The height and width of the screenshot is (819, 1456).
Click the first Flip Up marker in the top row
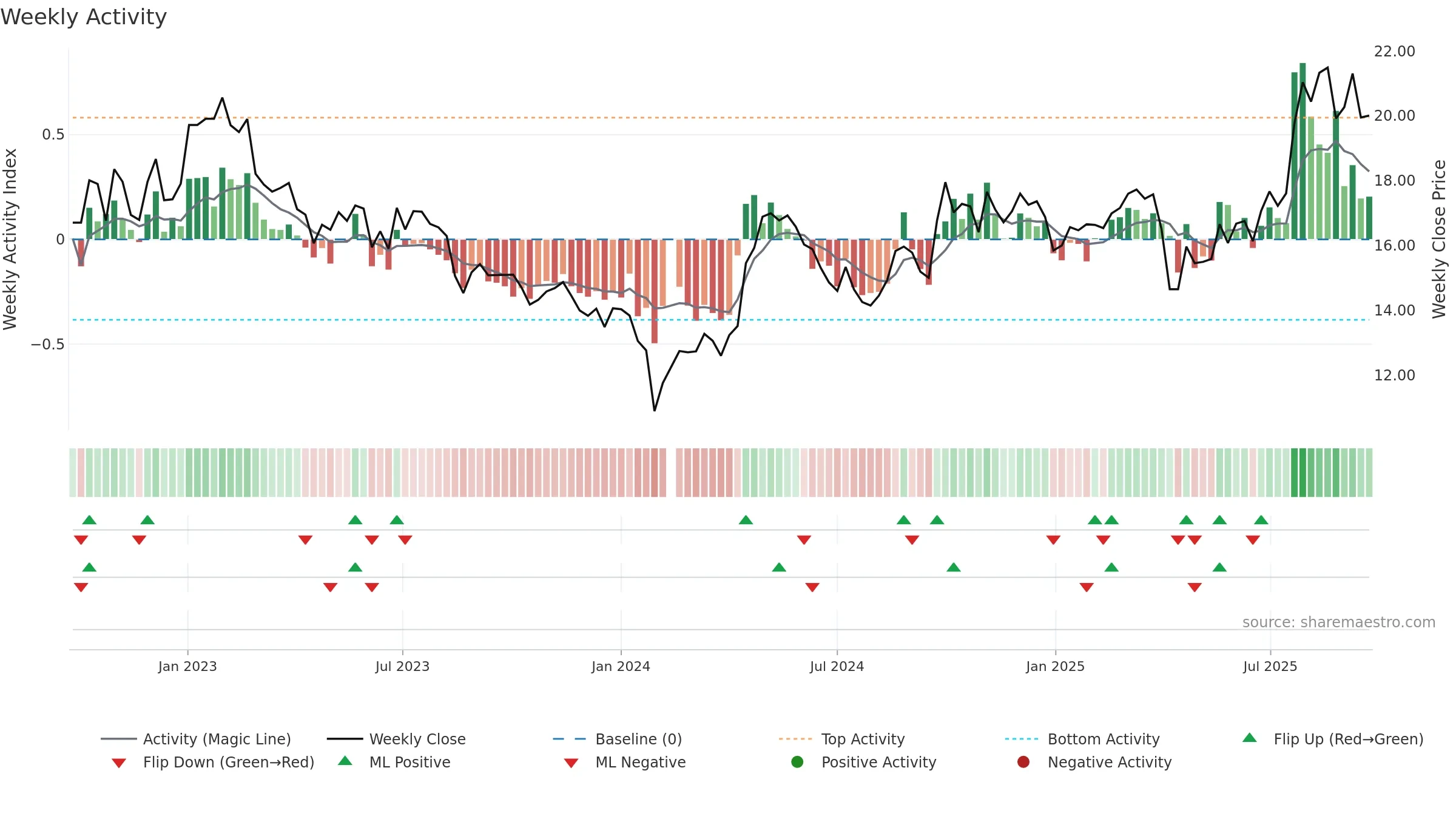click(x=89, y=520)
